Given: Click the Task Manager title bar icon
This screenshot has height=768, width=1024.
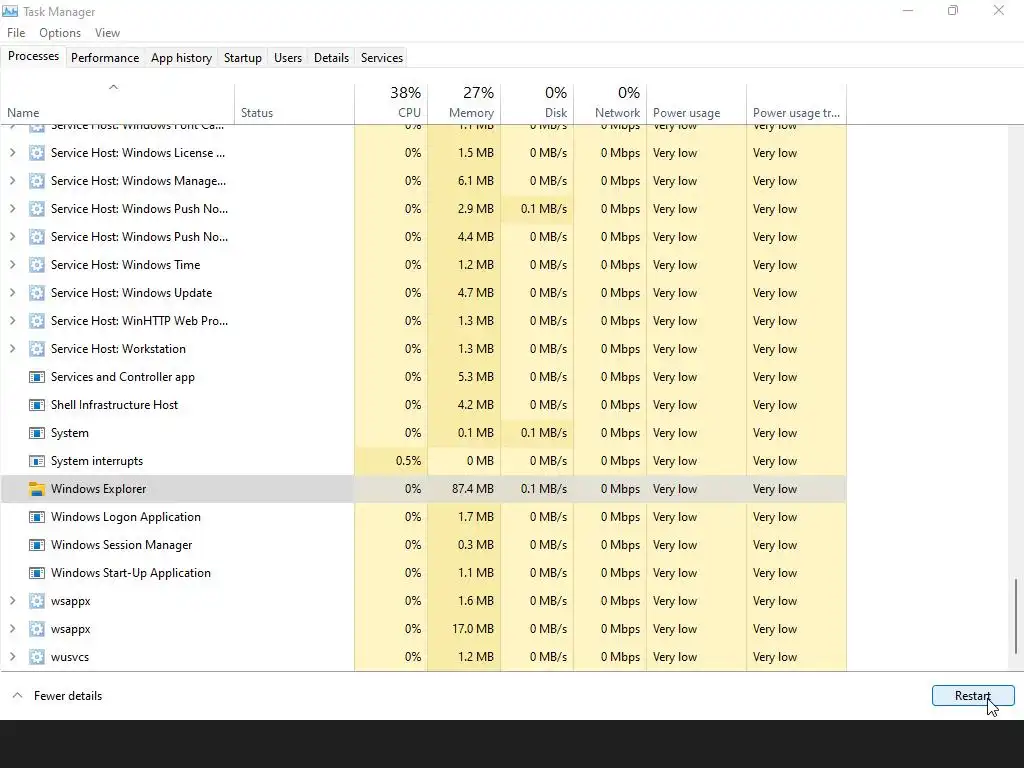Looking at the screenshot, I should point(10,11).
